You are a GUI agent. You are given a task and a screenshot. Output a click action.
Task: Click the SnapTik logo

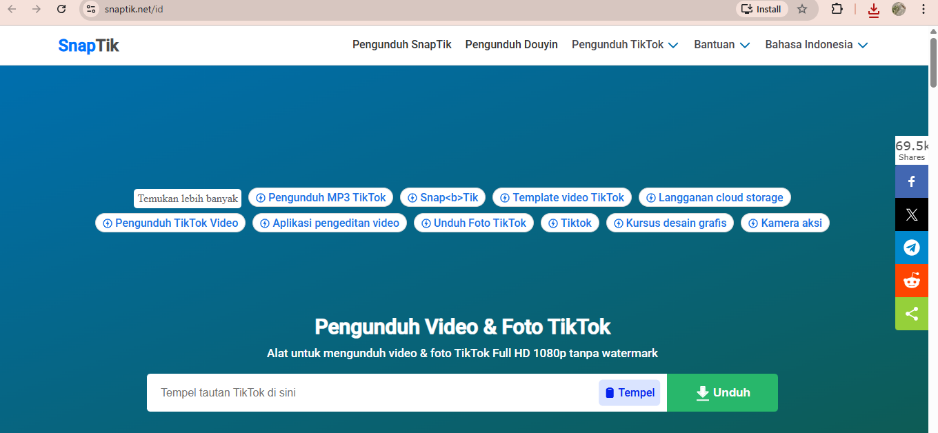[x=88, y=45]
